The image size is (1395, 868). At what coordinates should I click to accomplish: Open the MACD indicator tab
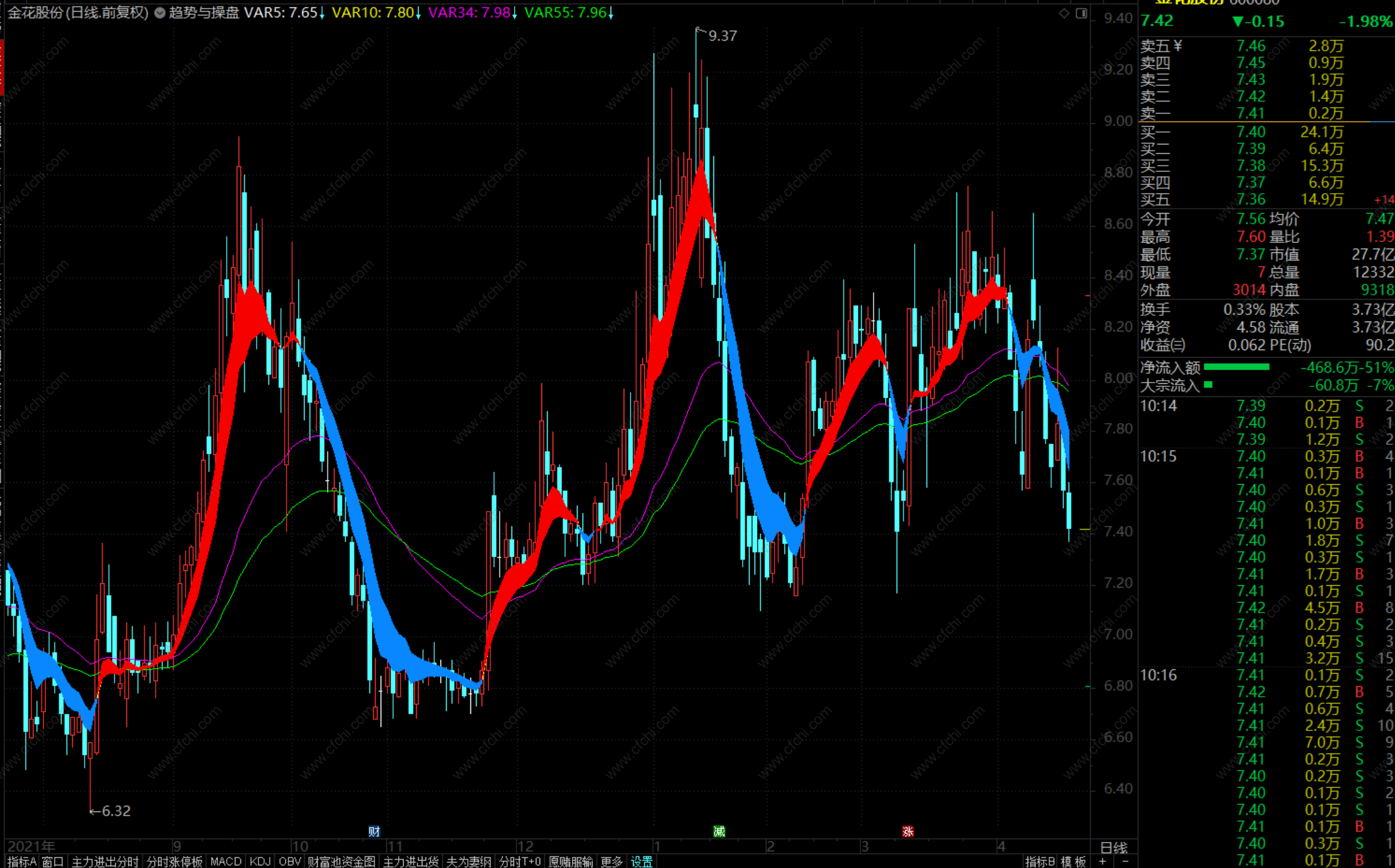coord(226,861)
